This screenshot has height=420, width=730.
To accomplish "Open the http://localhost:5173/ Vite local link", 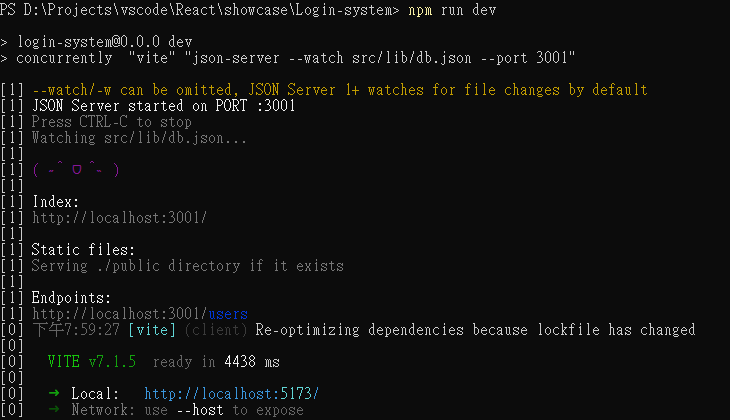I will [231, 394].
